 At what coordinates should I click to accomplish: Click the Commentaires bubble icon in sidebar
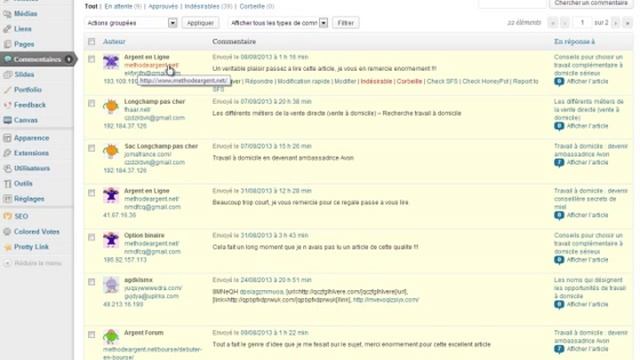click(7, 59)
